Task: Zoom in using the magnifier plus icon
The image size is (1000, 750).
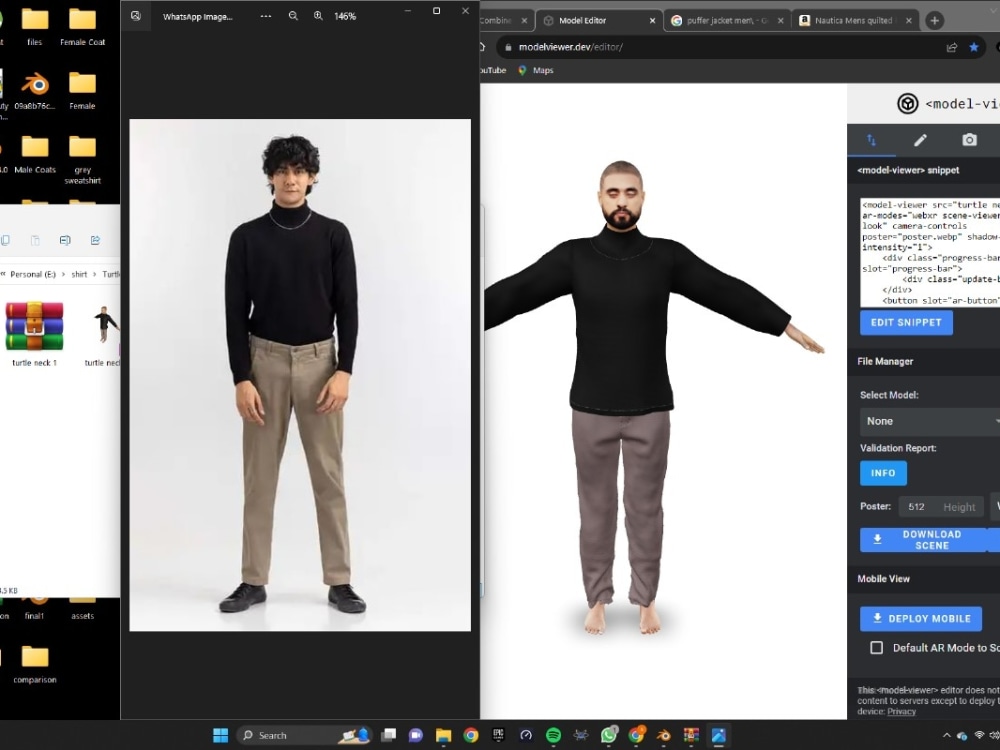Action: [x=318, y=15]
